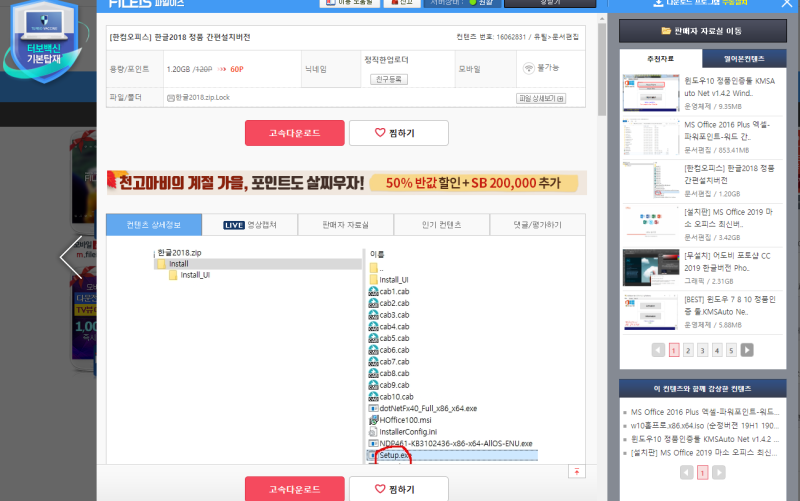The height and width of the screenshot is (501, 800).
Task: Open [설치판] MS Office 2019 title link
Action: pos(729,218)
